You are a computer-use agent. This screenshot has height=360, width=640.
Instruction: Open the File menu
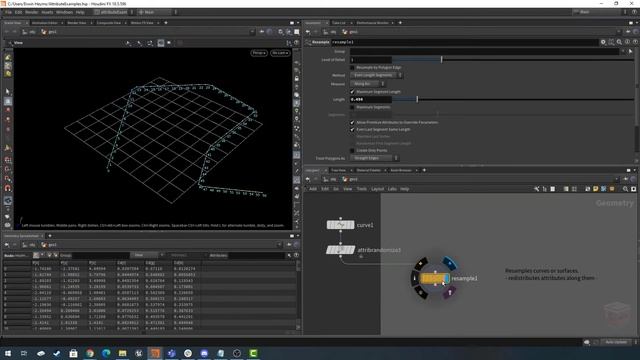[x=8, y=12]
